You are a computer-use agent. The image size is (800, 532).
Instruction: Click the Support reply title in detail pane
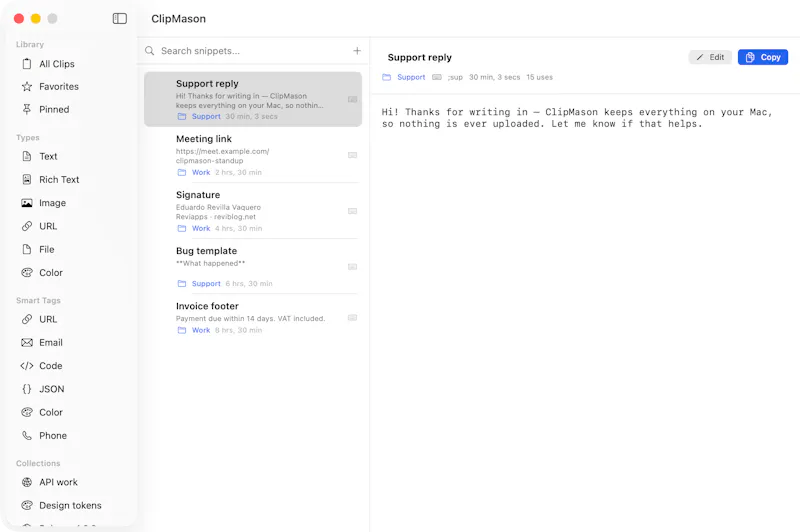coord(419,58)
